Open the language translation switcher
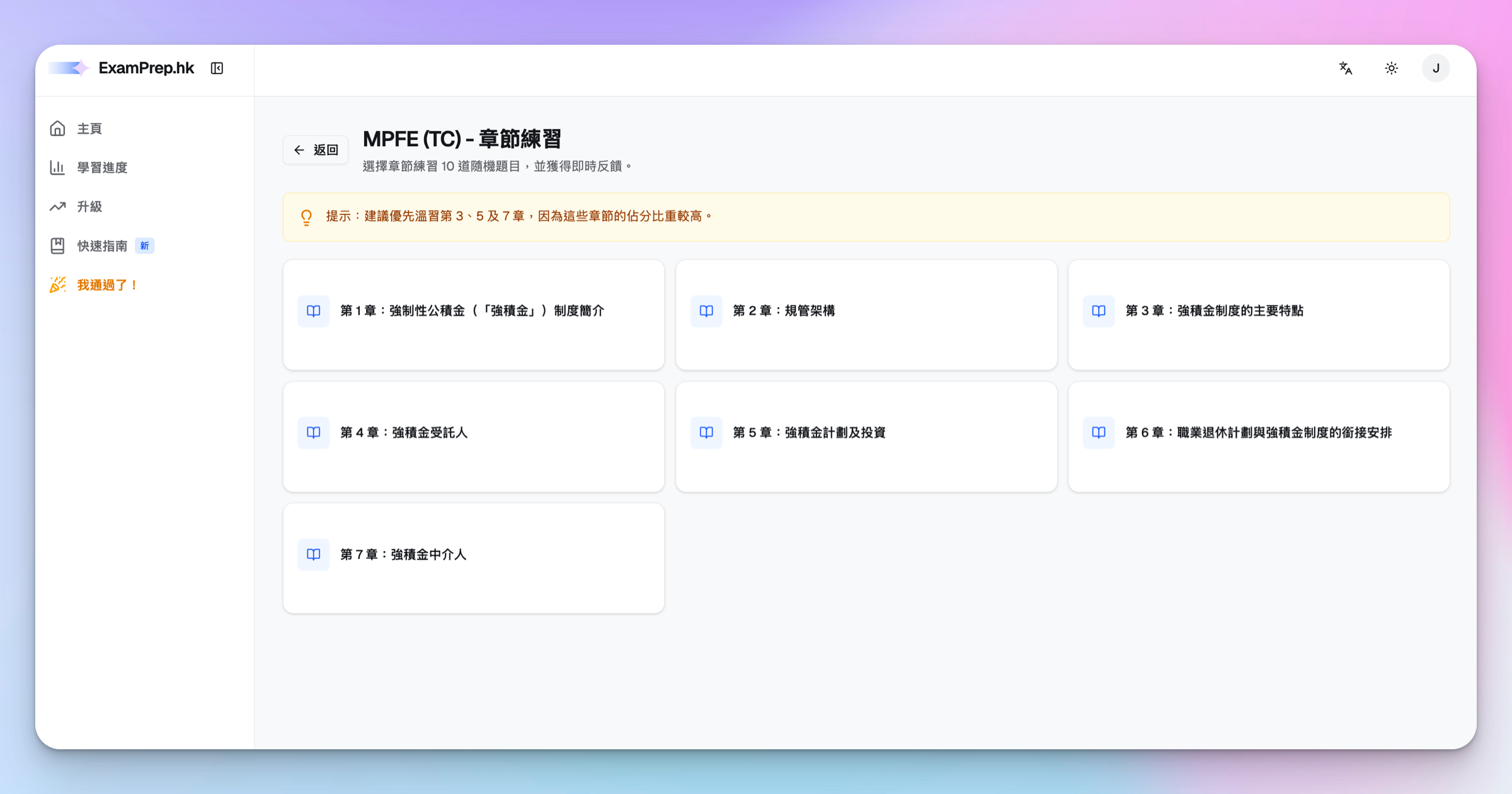This screenshot has height=794, width=1512. pos(1346,68)
